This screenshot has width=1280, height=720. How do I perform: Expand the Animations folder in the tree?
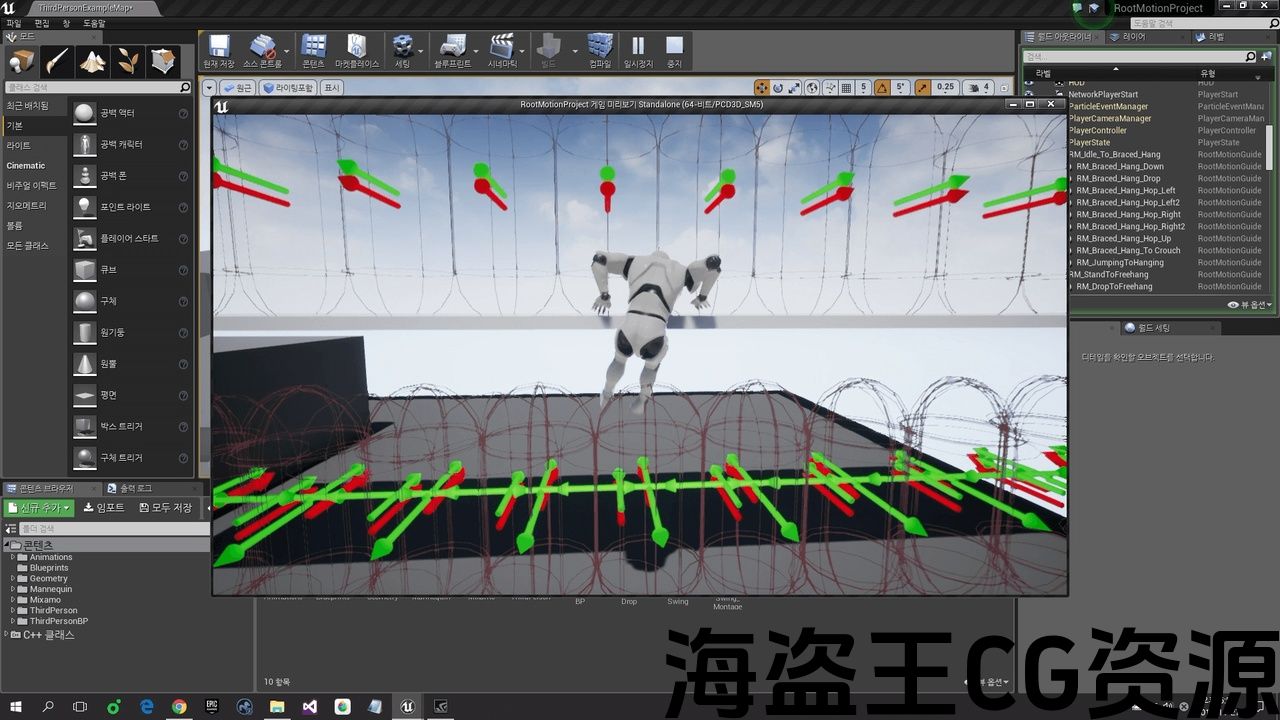pyautogui.click(x=13, y=557)
